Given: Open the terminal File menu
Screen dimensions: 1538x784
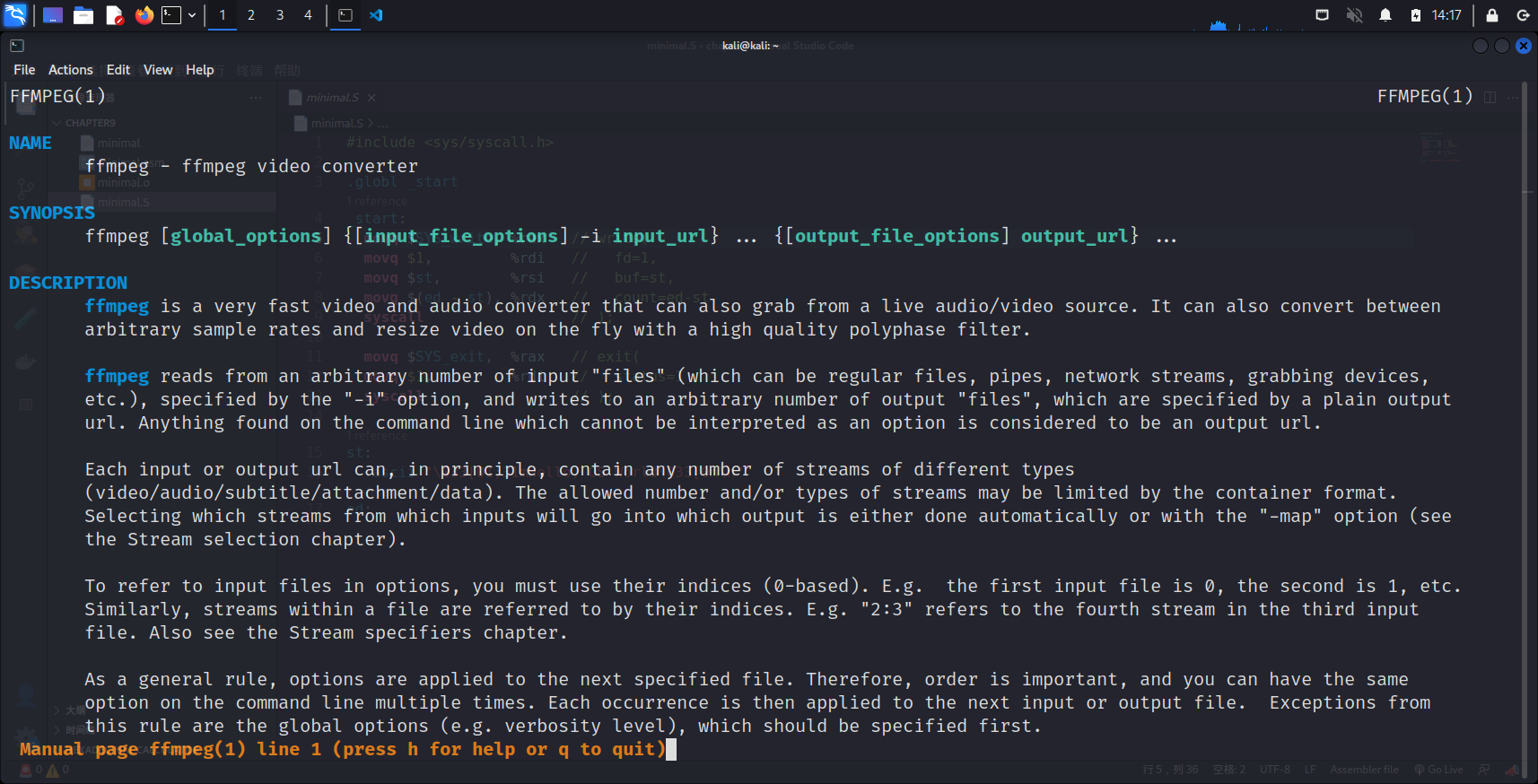Looking at the screenshot, I should pos(24,70).
